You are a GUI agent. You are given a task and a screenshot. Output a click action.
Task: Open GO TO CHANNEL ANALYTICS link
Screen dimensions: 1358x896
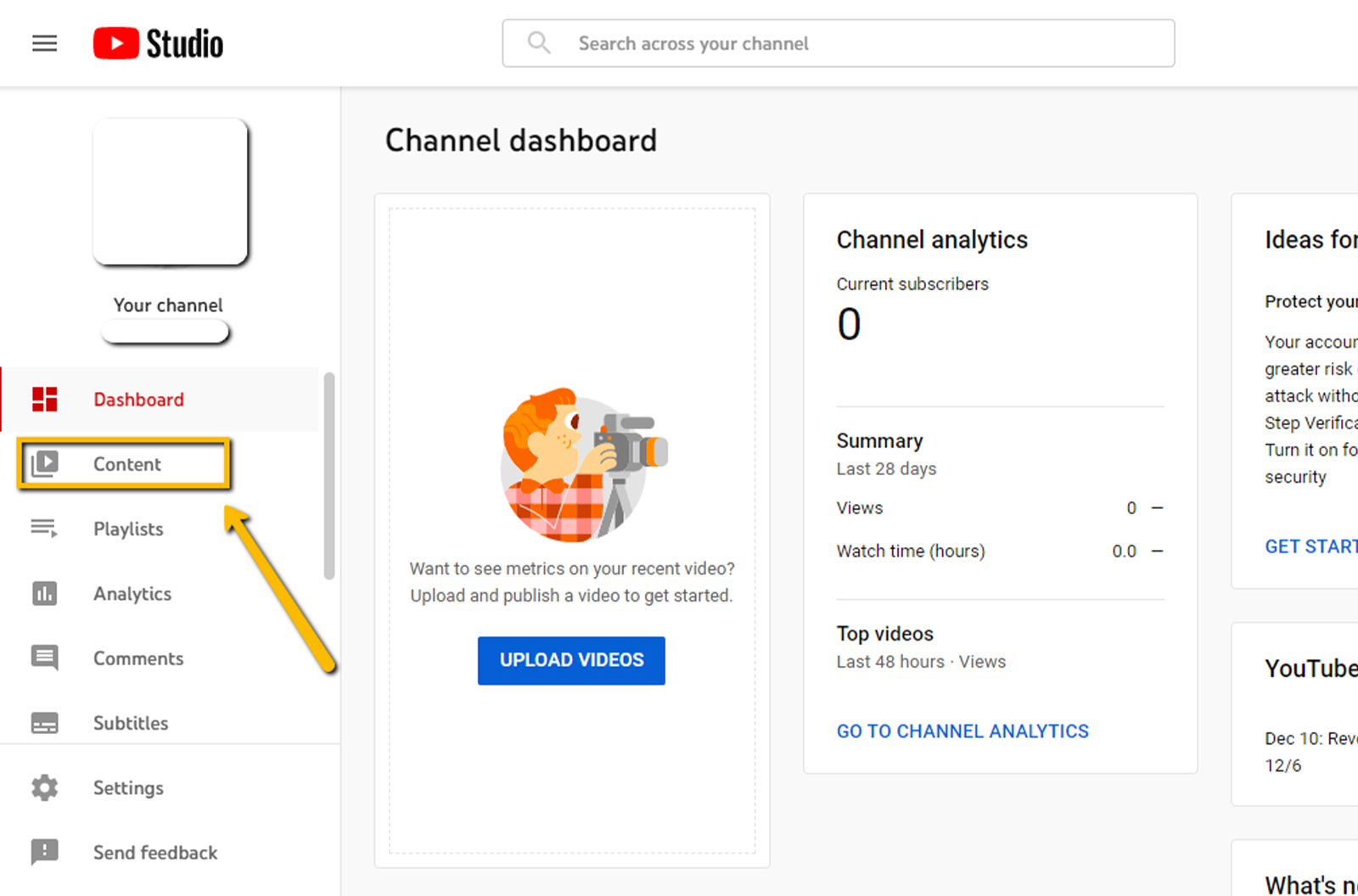[x=962, y=731]
